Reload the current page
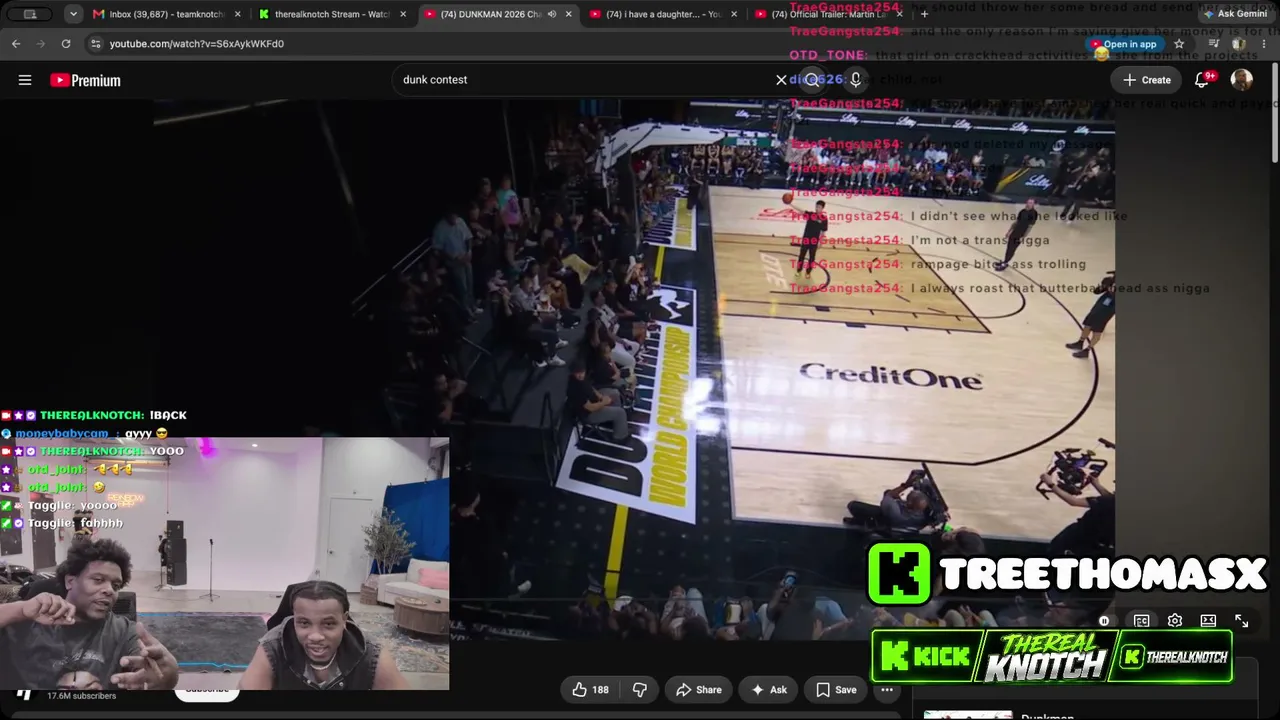This screenshot has width=1280, height=720. click(66, 44)
